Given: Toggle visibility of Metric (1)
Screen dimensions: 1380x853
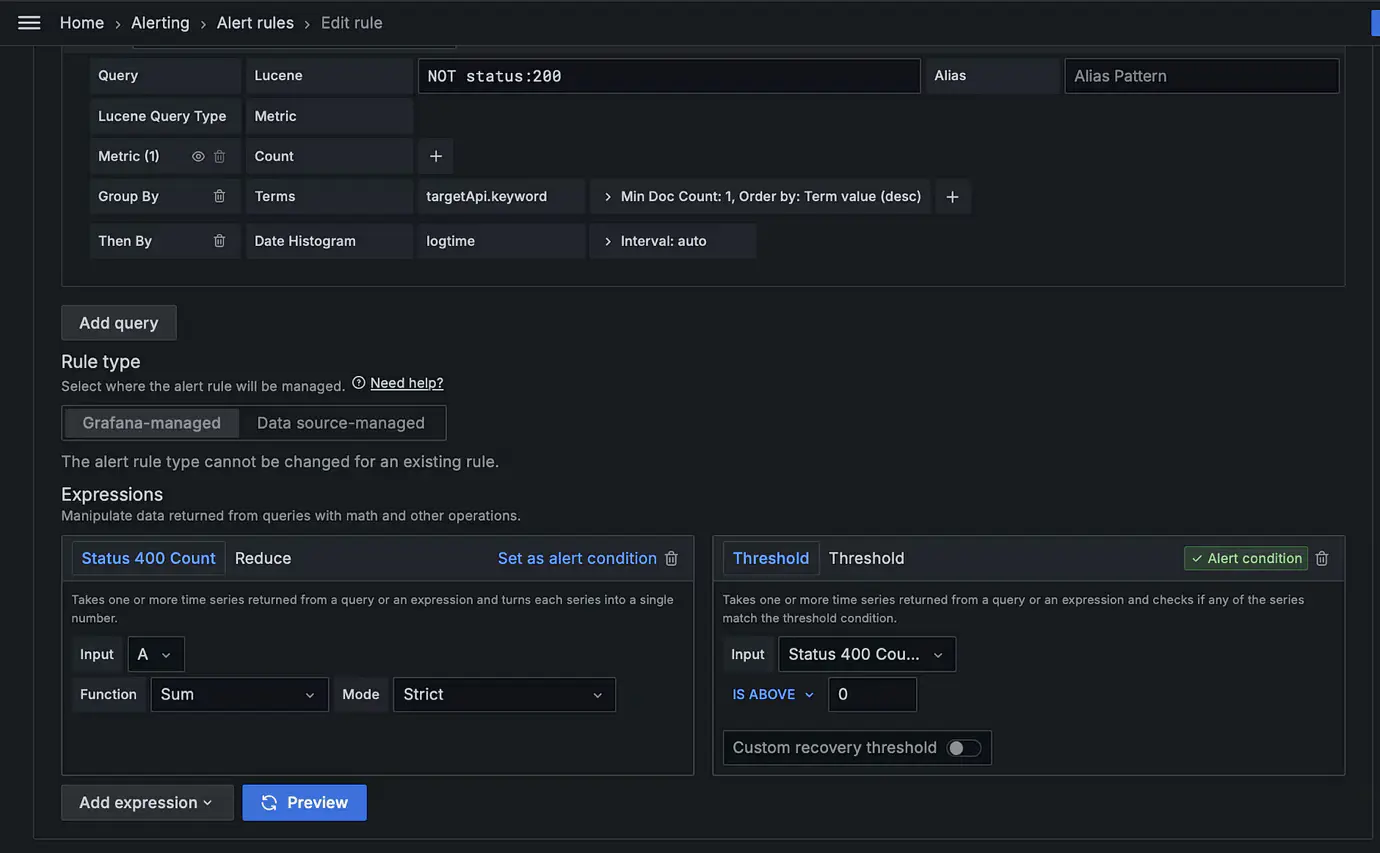Looking at the screenshot, I should (198, 156).
